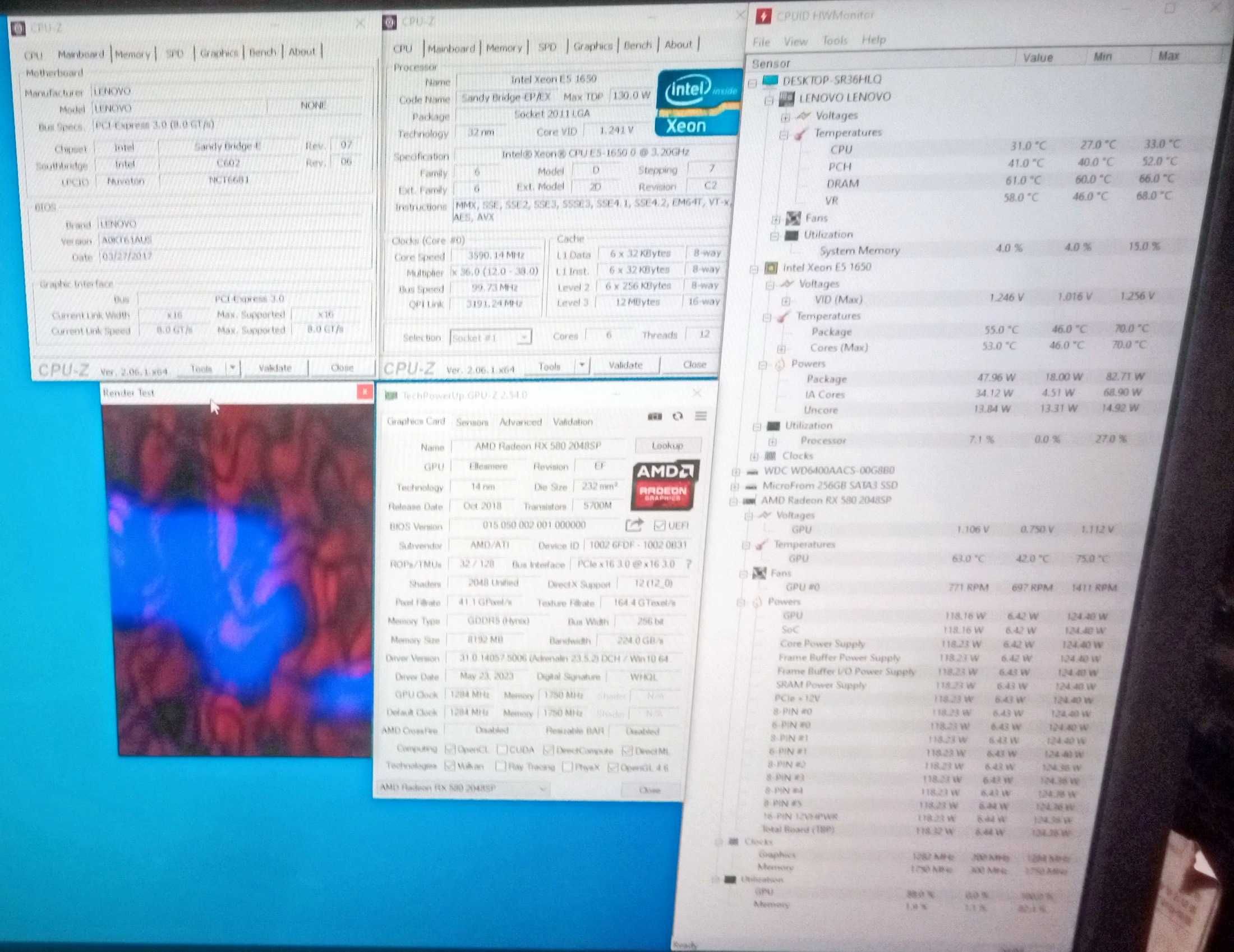Toggle the UEFI checkbox in GPU-Z
Image resolution: width=1234 pixels, height=952 pixels.
click(659, 526)
